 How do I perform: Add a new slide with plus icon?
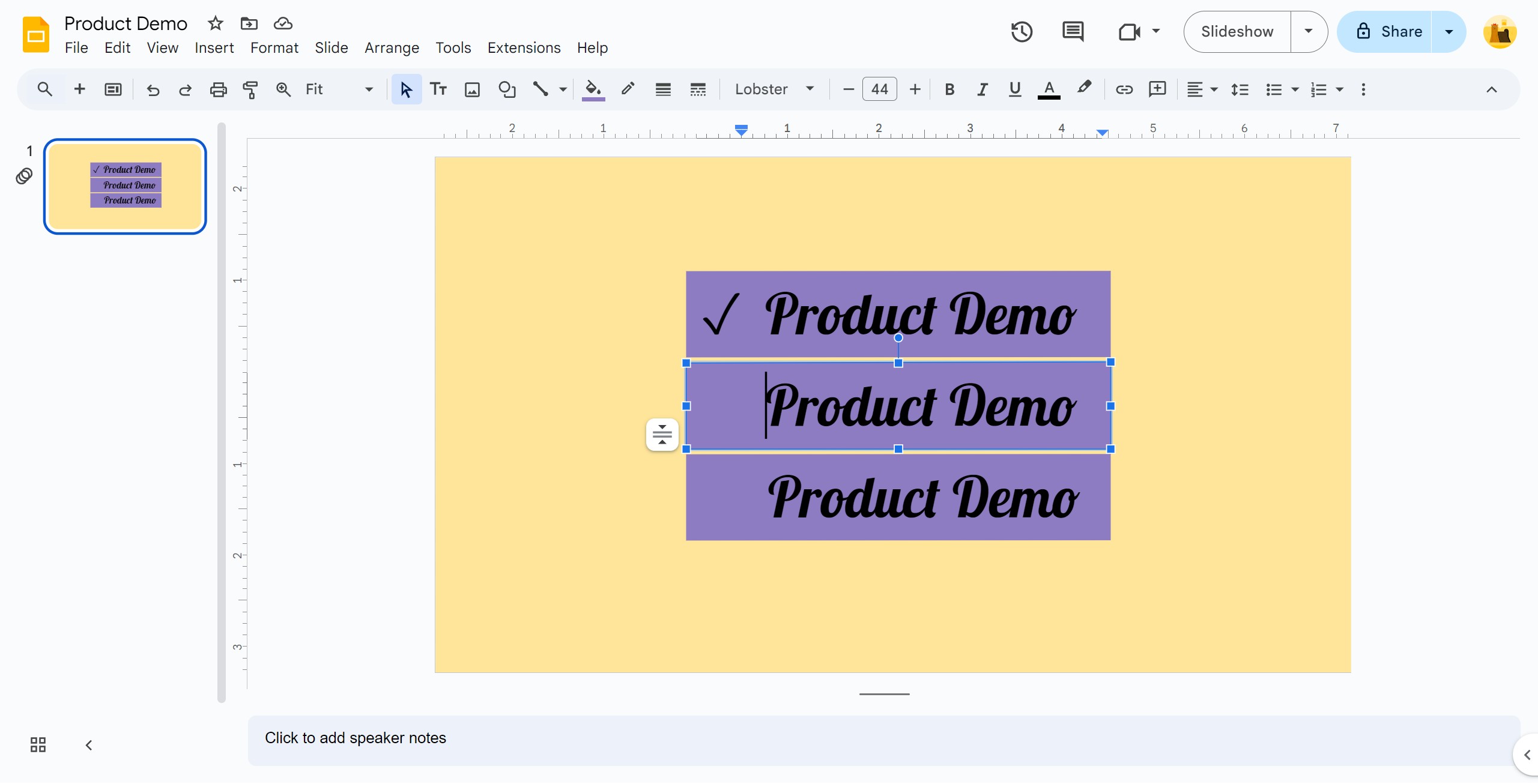(x=79, y=89)
